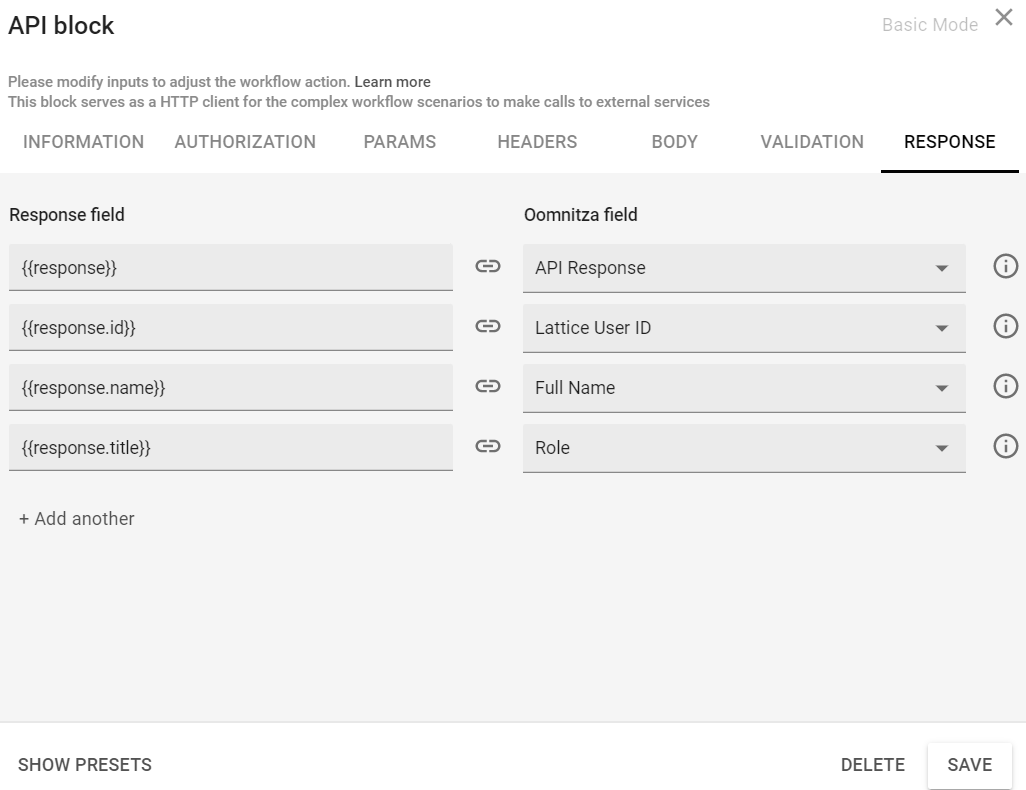Switch to the BODY tab
This screenshot has width=1026, height=790.
click(674, 142)
